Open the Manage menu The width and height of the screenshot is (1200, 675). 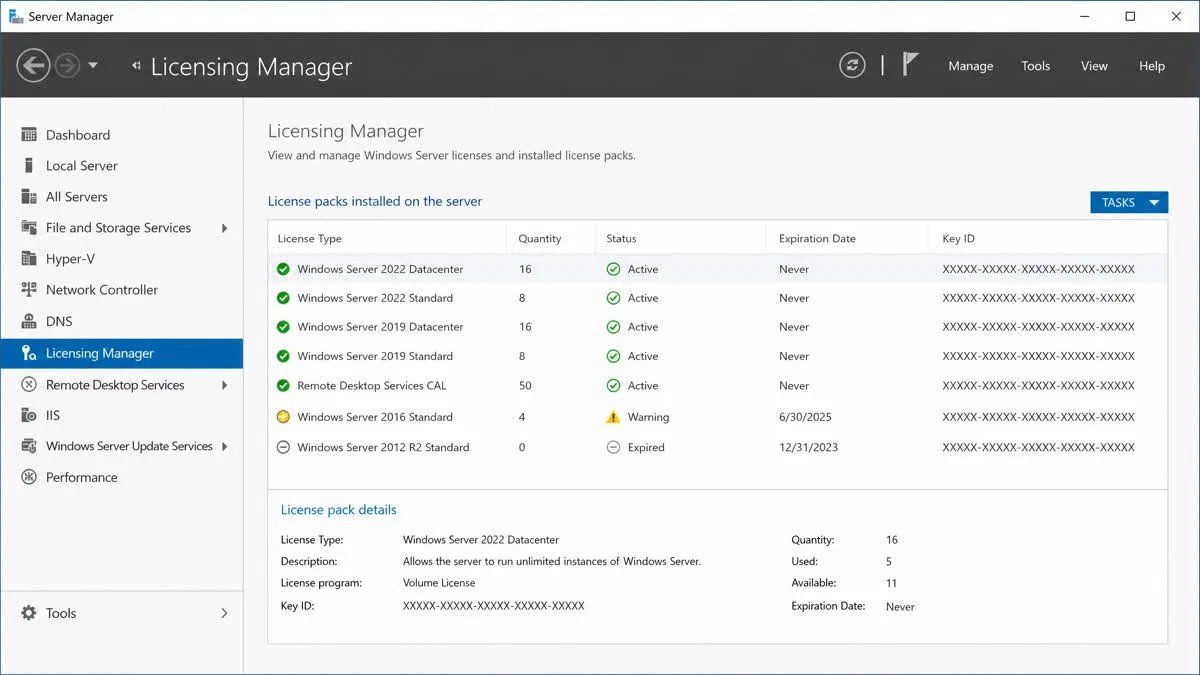coord(970,66)
